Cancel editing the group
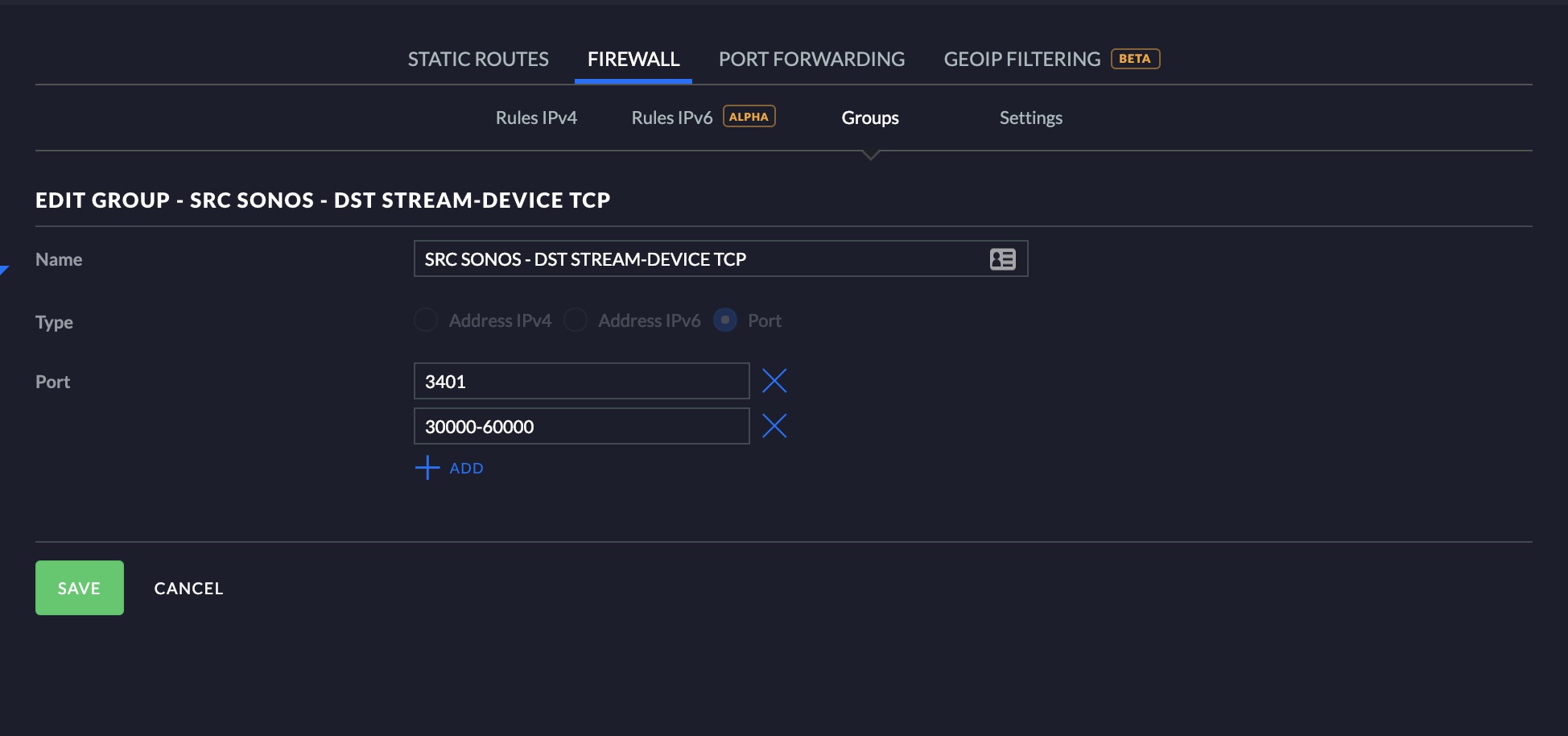This screenshot has height=736, width=1568. pyautogui.click(x=188, y=589)
